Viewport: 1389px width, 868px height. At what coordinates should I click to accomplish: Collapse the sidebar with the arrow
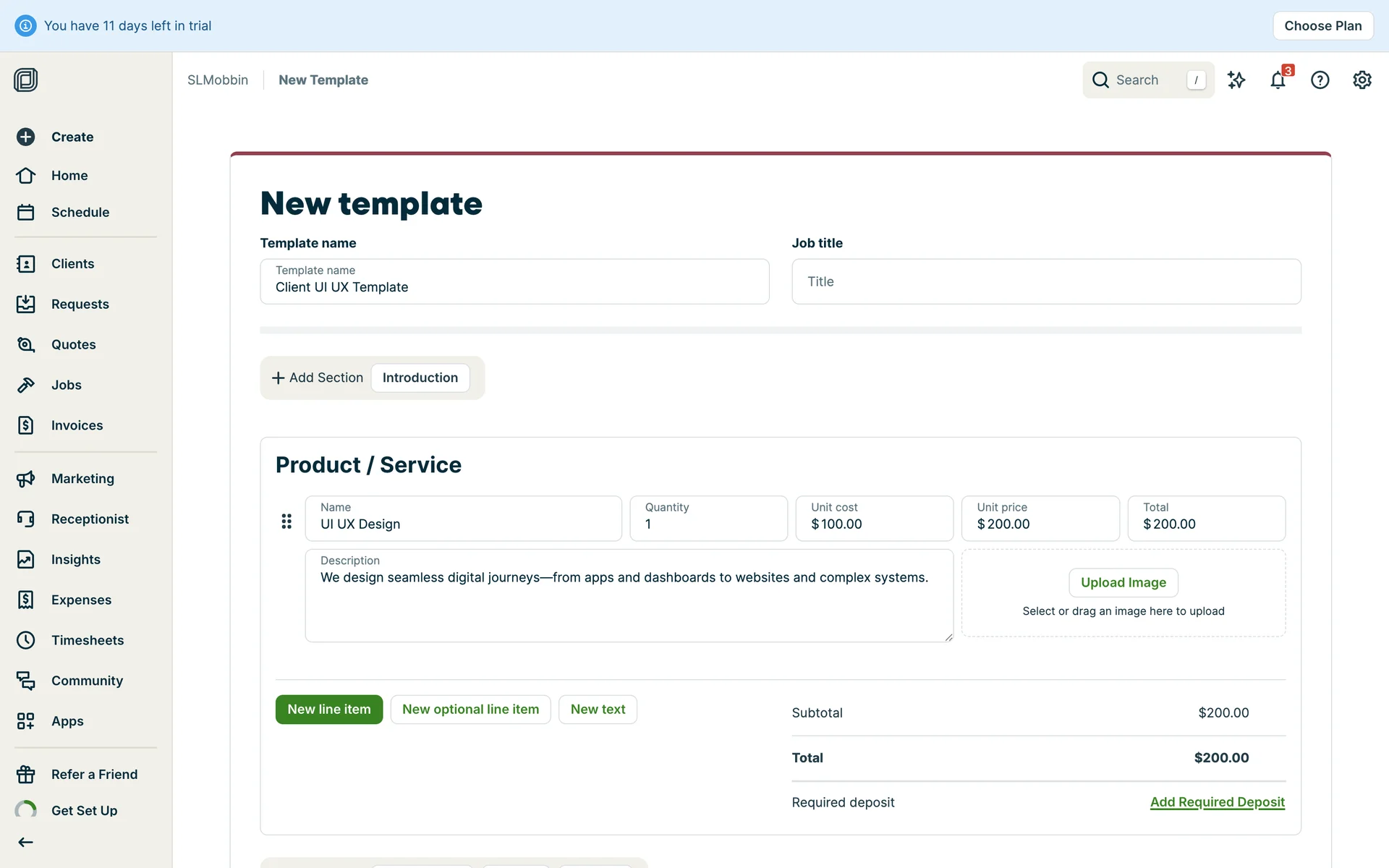[26, 842]
